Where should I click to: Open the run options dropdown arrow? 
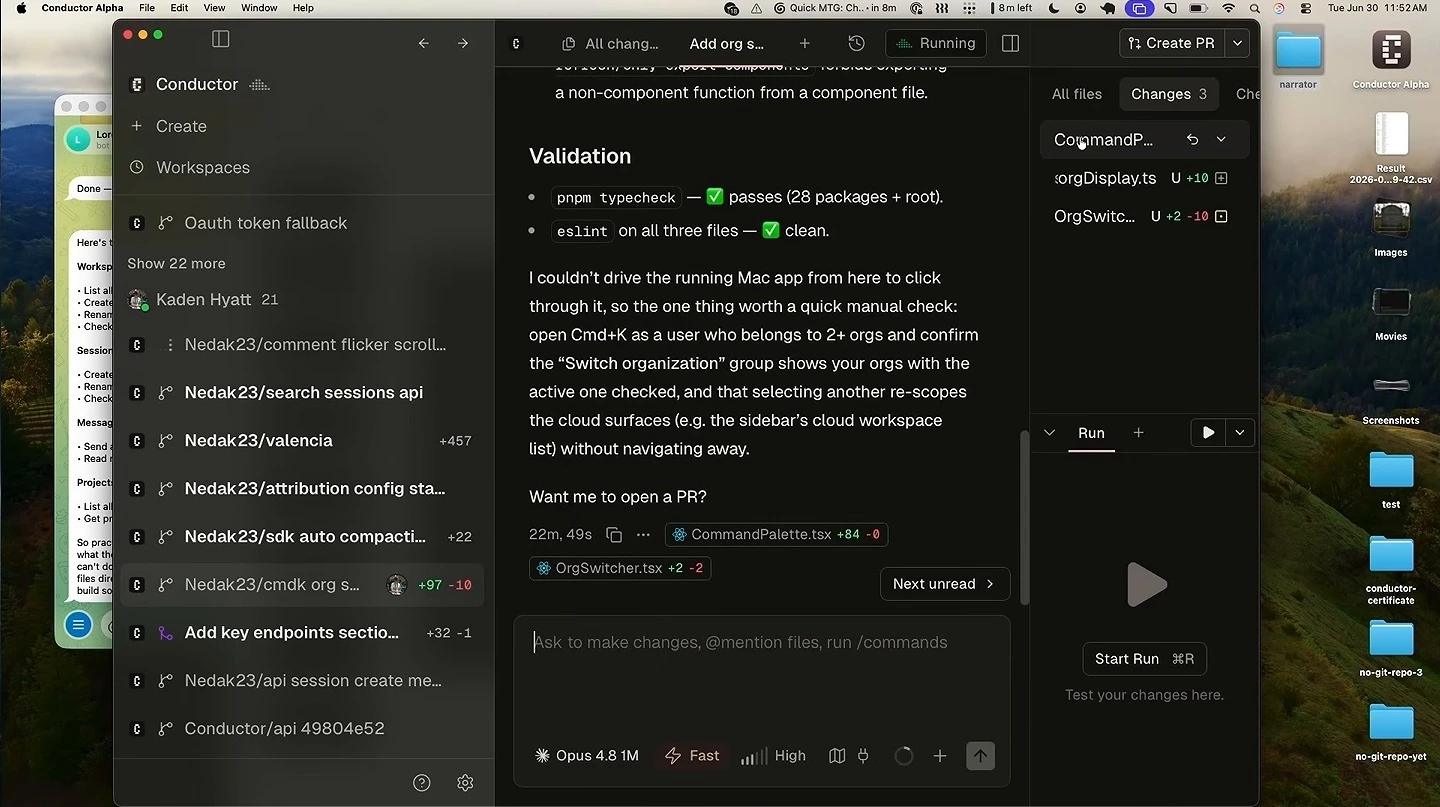coord(1240,433)
